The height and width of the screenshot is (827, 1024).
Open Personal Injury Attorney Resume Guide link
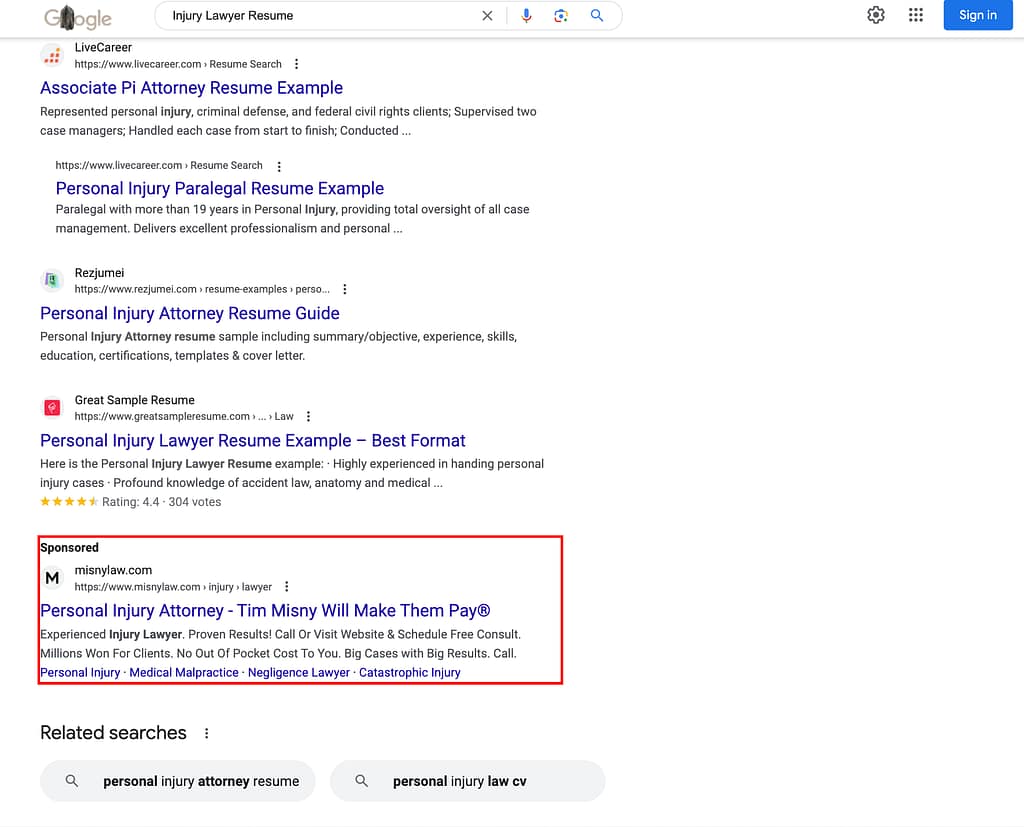(189, 314)
